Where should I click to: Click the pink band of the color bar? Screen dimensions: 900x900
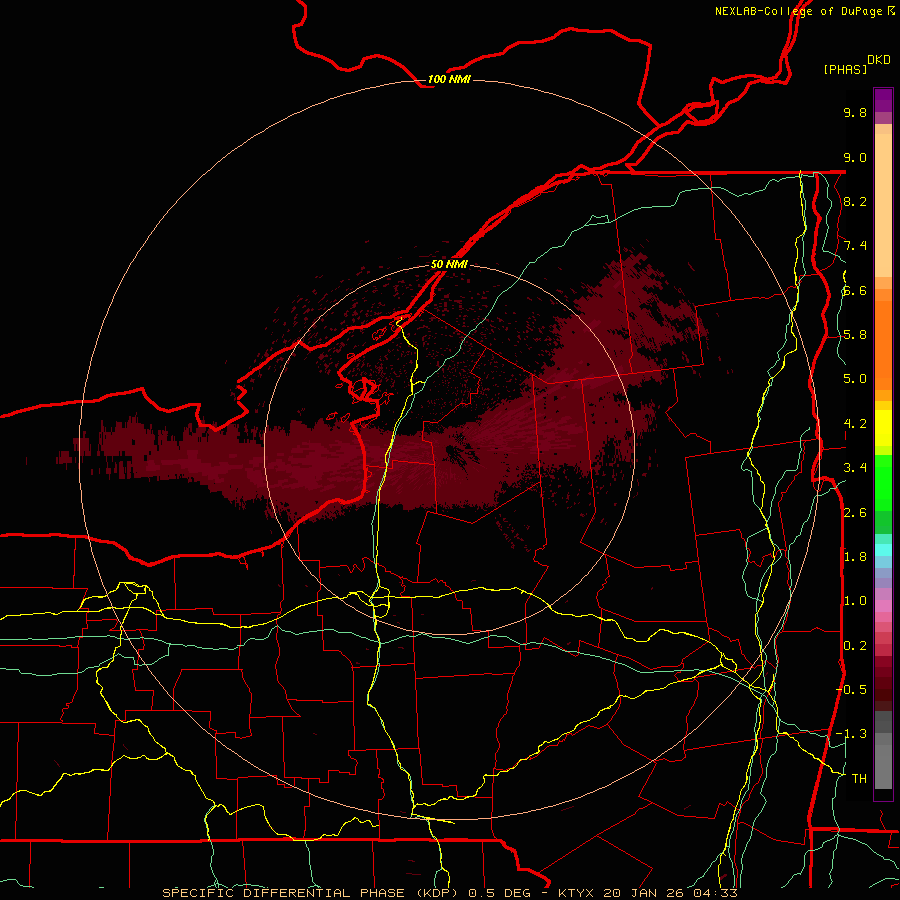[x=883, y=606]
